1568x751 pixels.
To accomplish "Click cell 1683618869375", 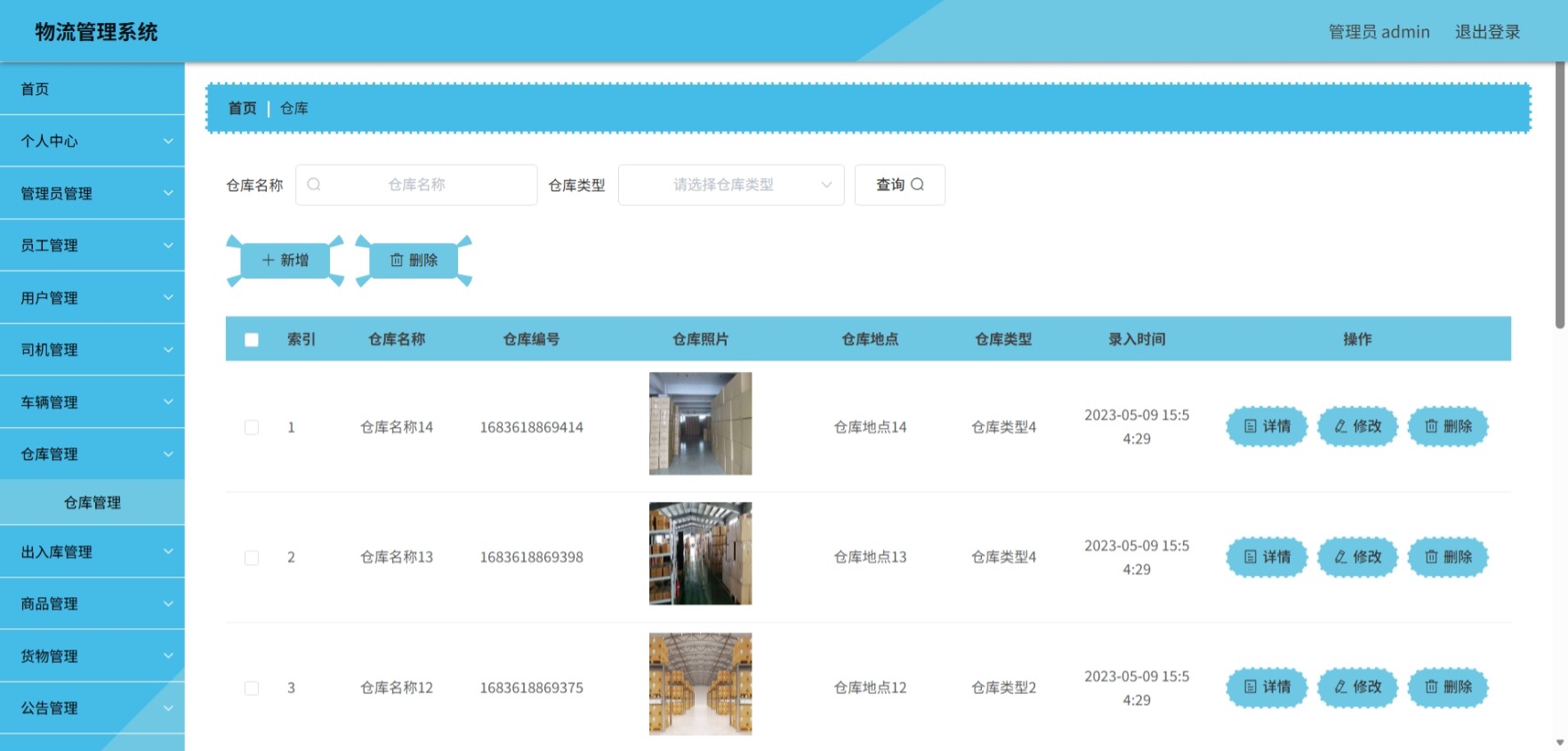I will (532, 688).
